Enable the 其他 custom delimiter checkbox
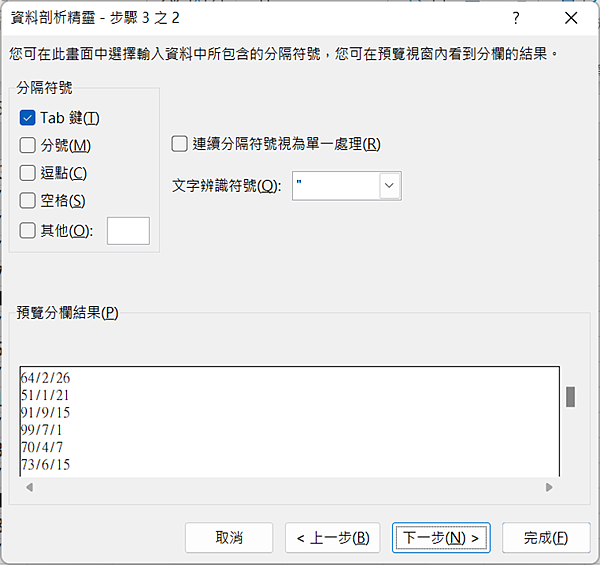600x565 pixels. click(x=28, y=230)
